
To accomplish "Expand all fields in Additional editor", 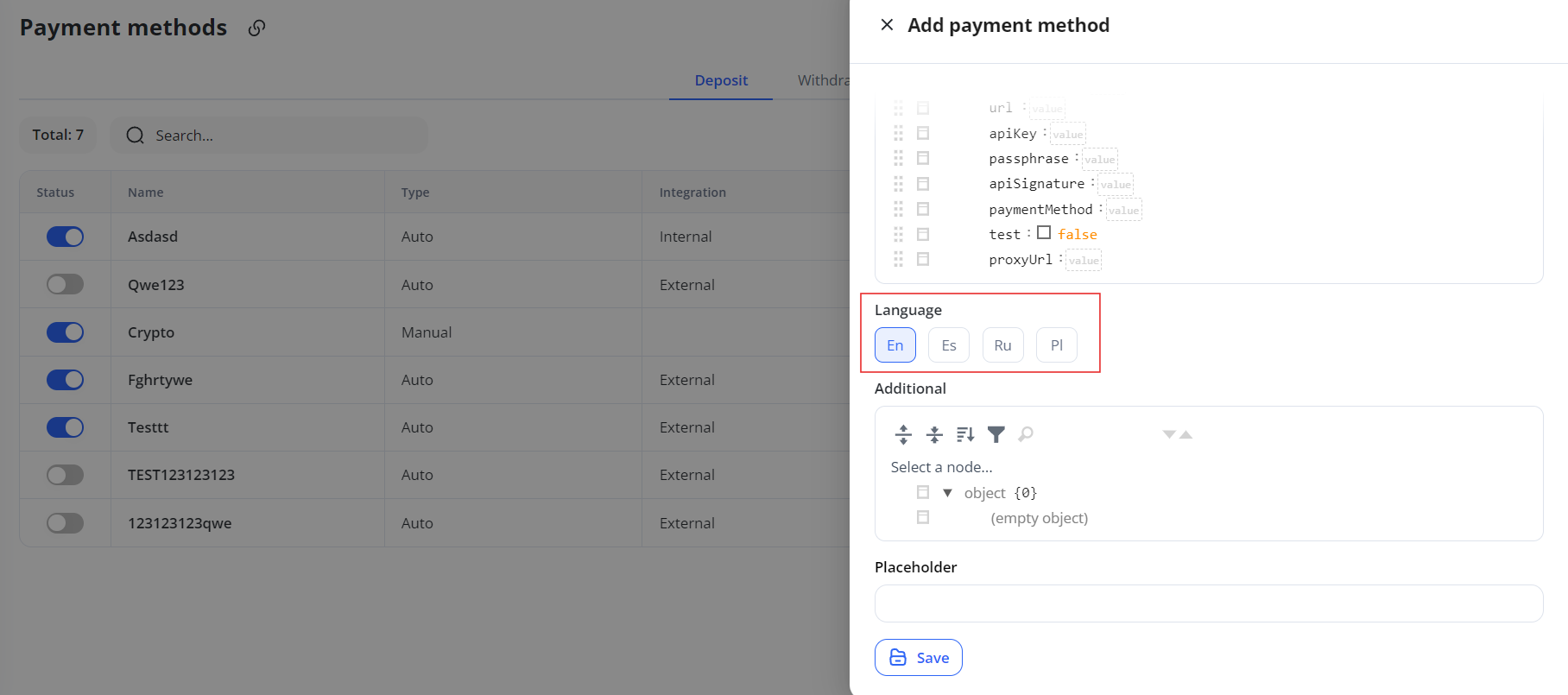I will [x=903, y=434].
